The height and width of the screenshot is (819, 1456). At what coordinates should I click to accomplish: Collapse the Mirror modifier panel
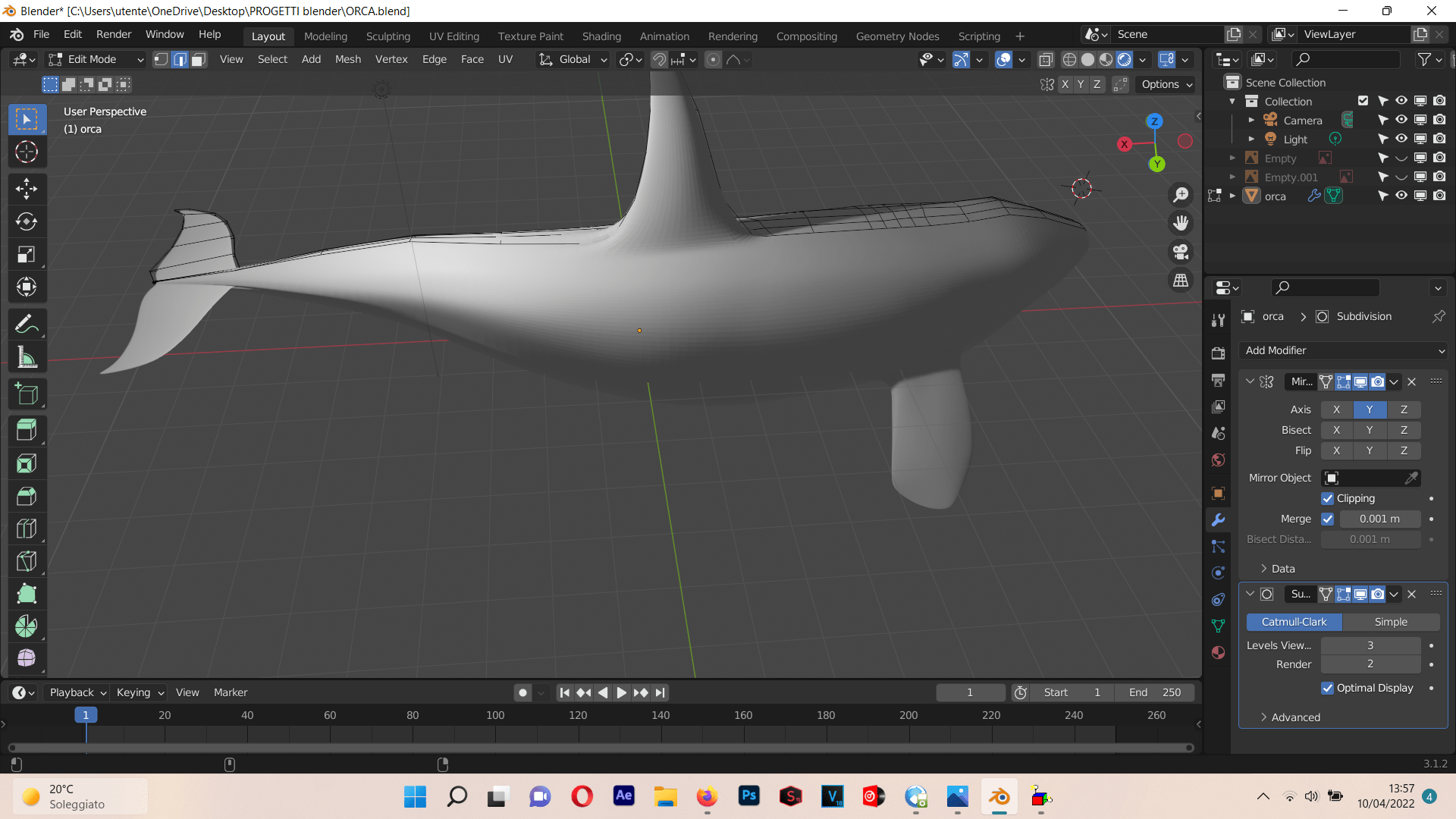click(1250, 381)
